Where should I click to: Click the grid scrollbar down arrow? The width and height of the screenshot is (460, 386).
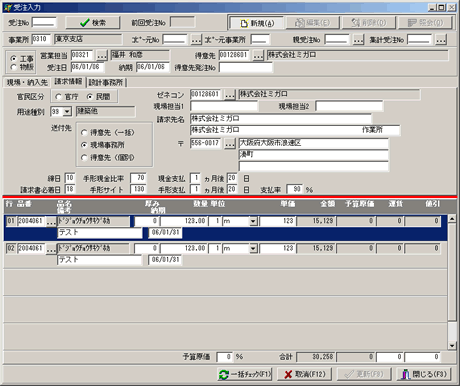(452, 345)
